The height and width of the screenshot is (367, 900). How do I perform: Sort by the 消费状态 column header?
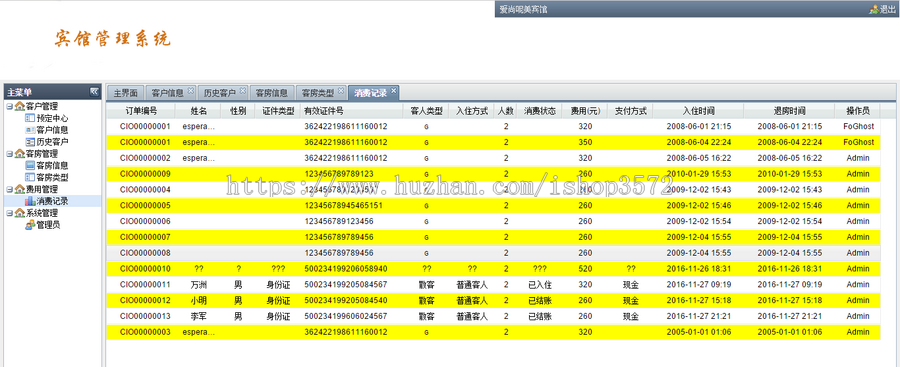click(x=540, y=110)
